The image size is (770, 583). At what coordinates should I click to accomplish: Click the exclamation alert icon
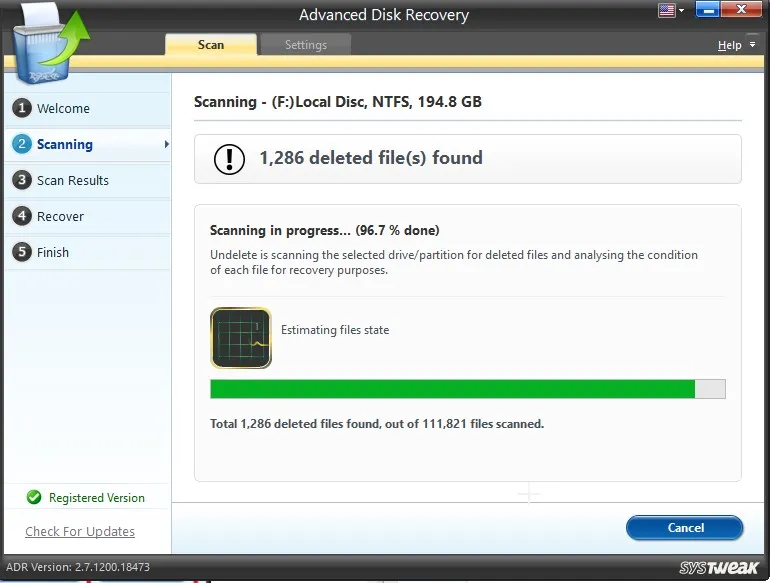click(229, 159)
